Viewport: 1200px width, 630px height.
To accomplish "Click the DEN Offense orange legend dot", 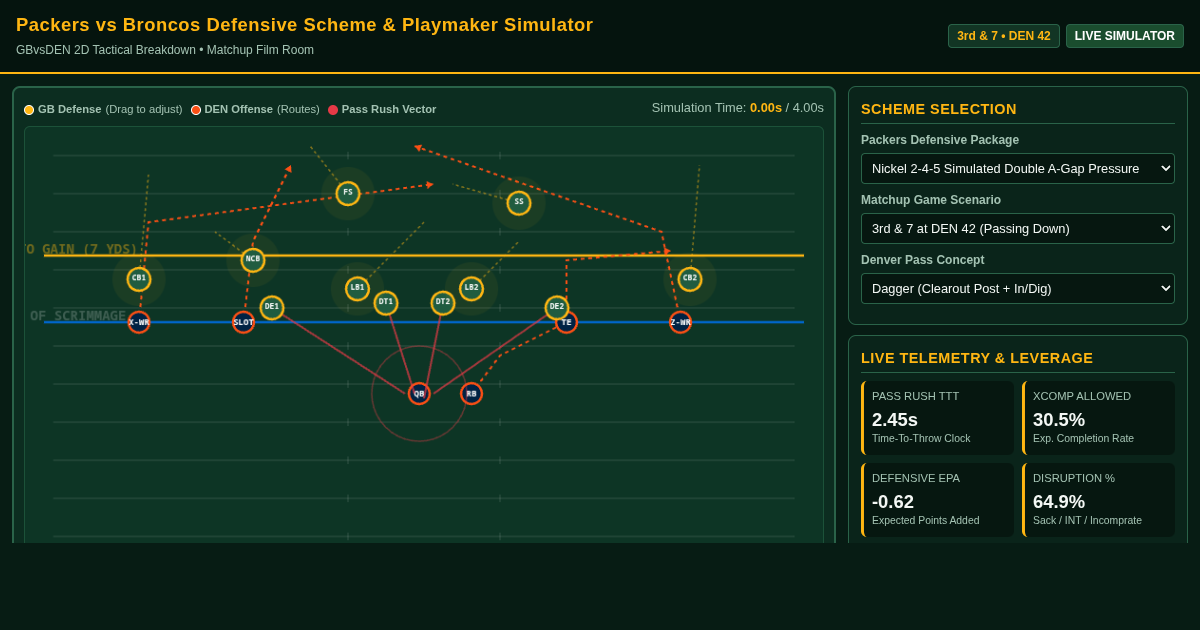I will (196, 110).
